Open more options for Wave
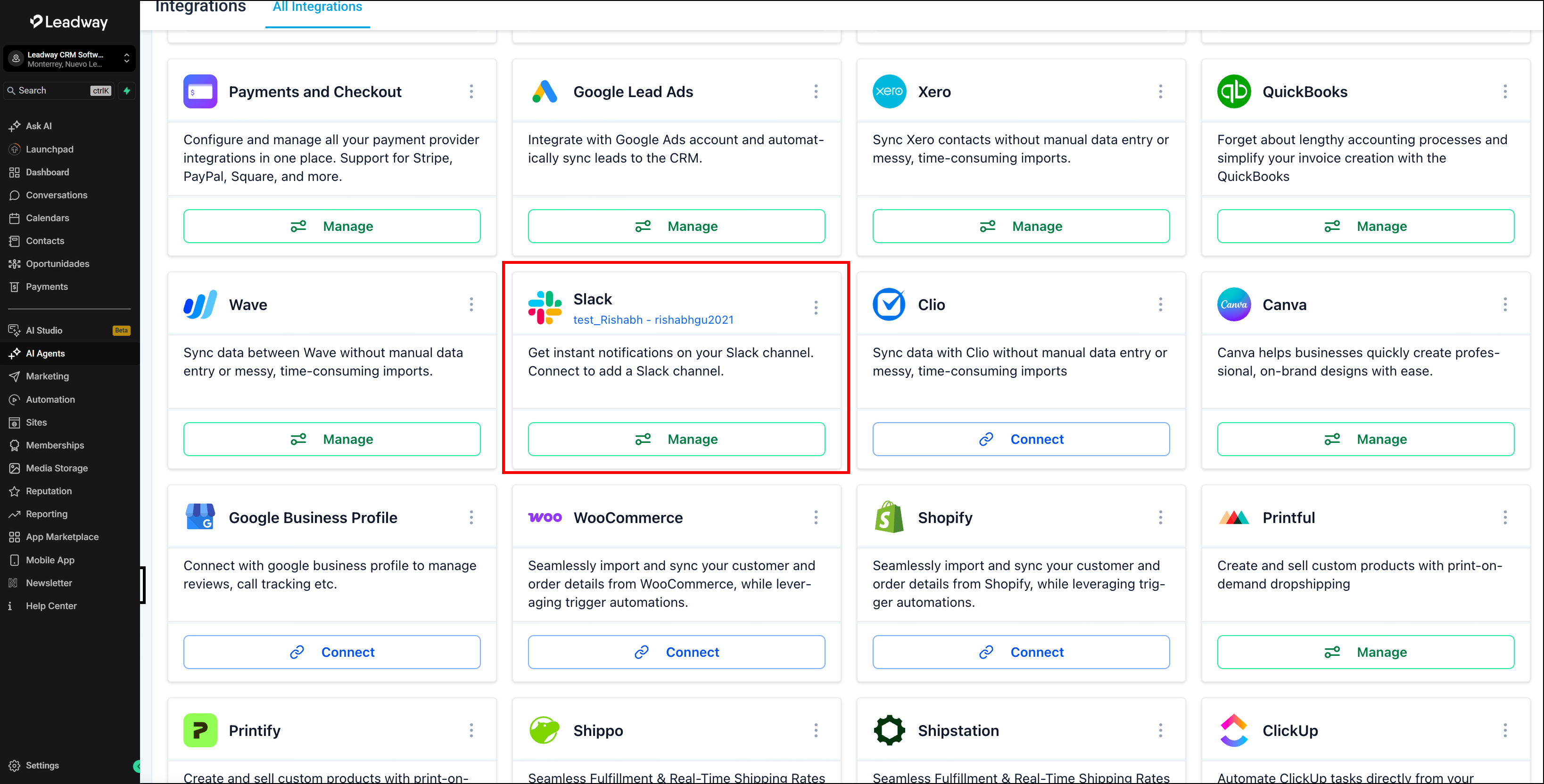 (x=471, y=305)
